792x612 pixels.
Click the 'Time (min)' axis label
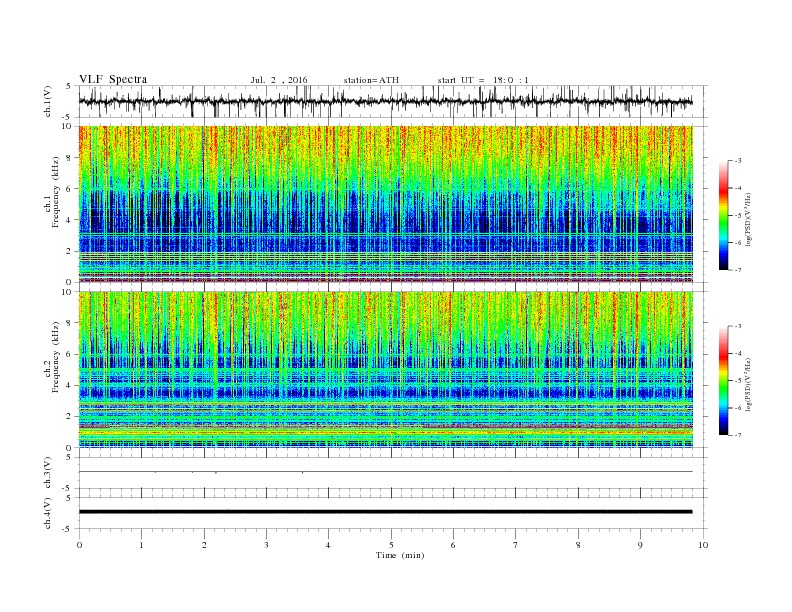click(400, 555)
